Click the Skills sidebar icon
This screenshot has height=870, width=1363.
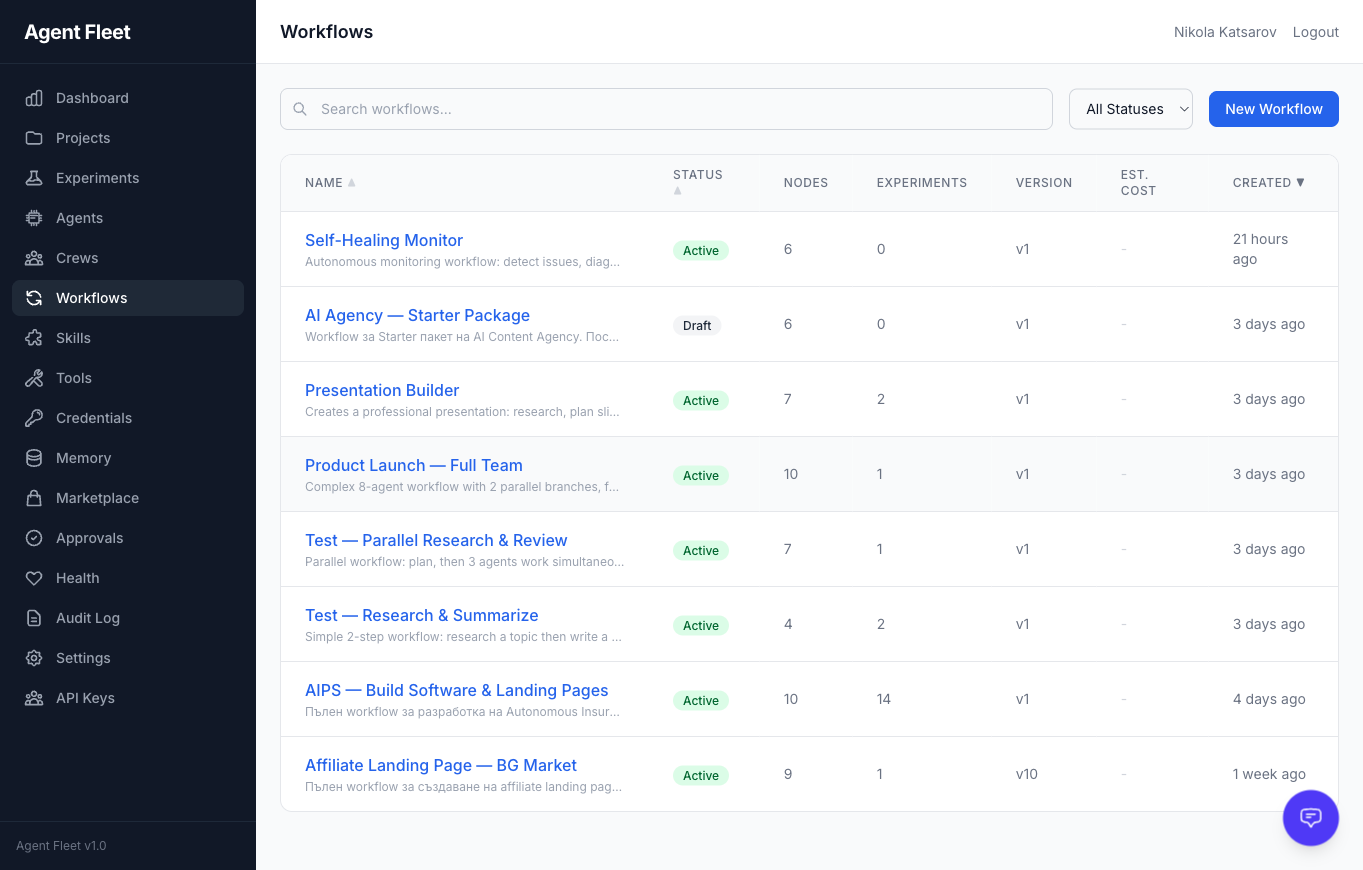(x=34, y=338)
